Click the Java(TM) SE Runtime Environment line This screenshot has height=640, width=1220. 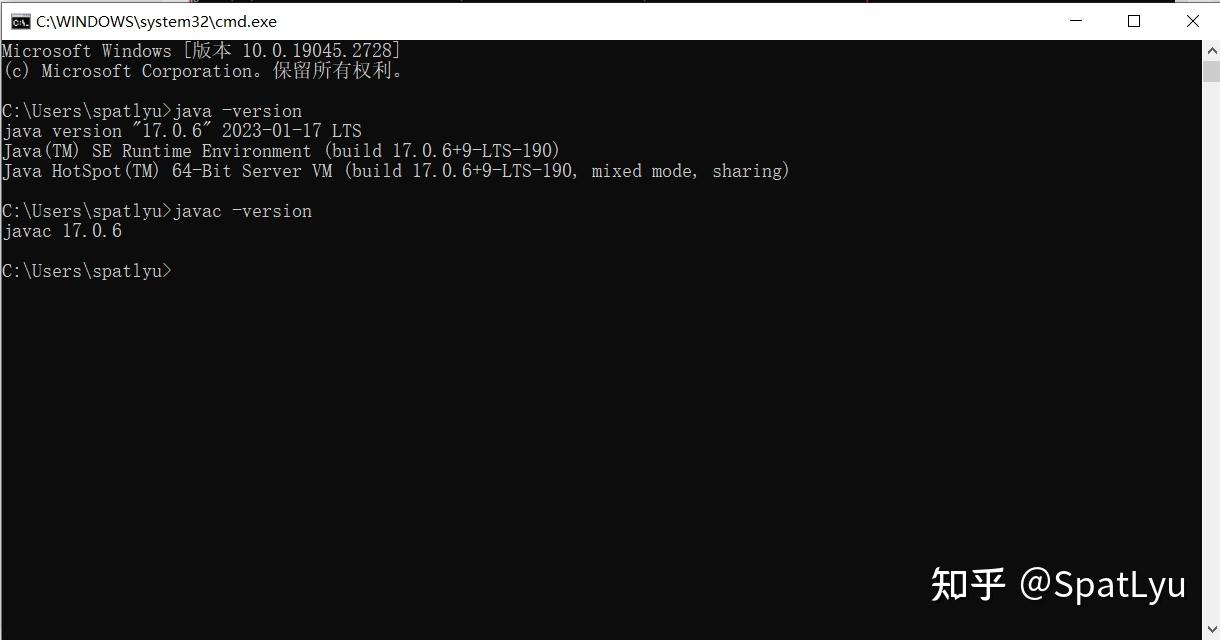click(x=281, y=151)
